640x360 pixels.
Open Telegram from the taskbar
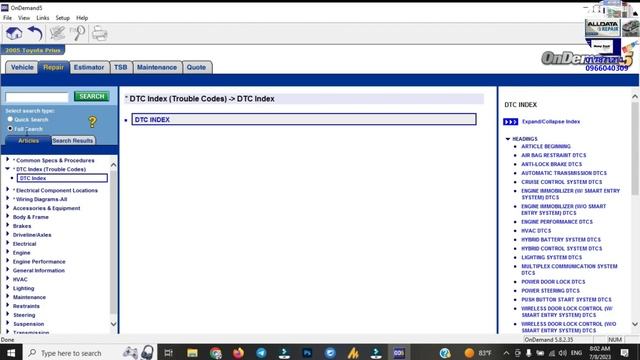click(261, 353)
